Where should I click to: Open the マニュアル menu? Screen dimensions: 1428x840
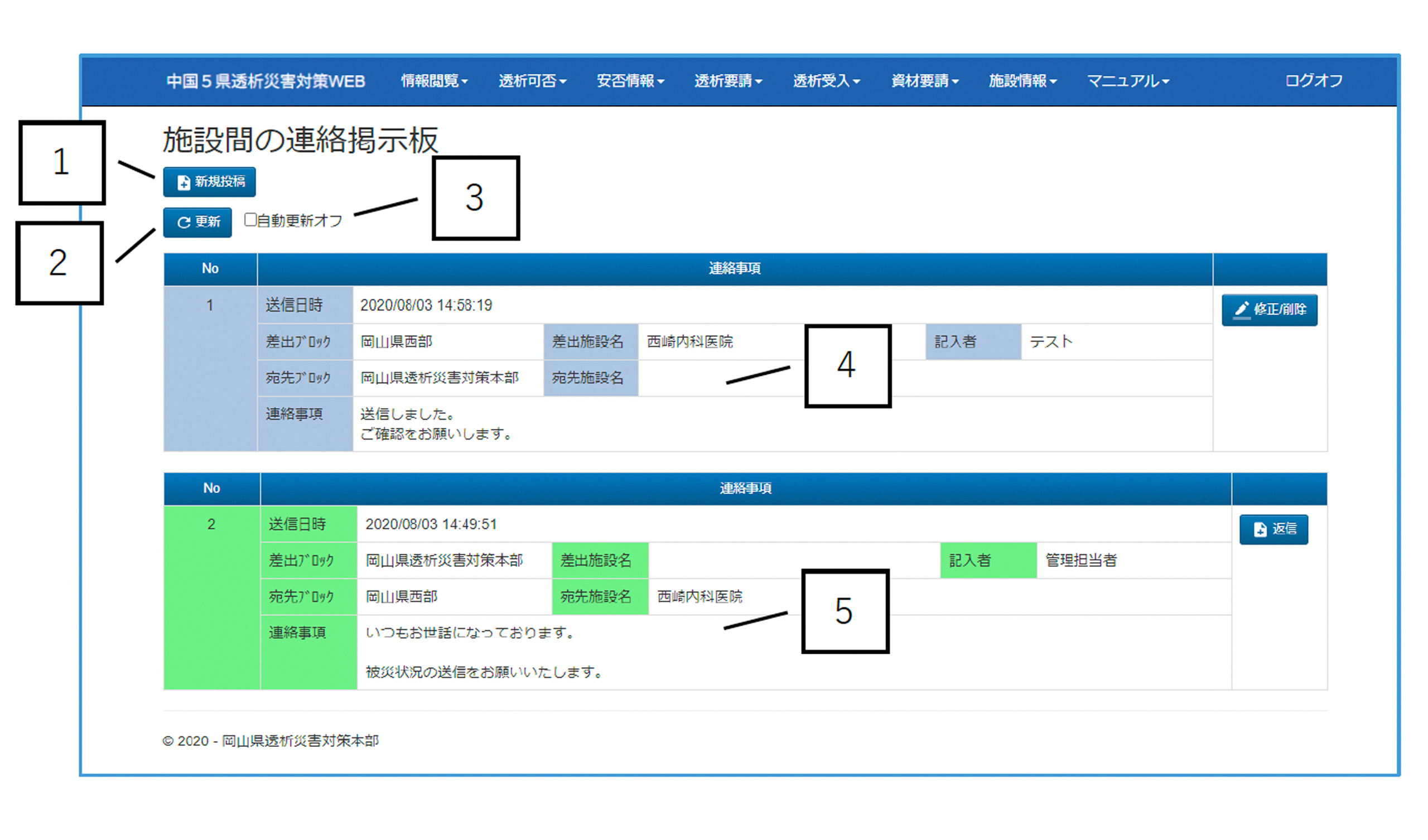tap(1128, 81)
